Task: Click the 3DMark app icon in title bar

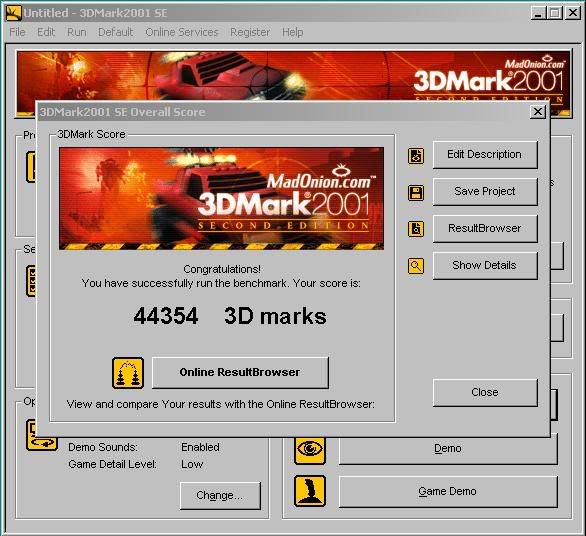Action: point(13,13)
